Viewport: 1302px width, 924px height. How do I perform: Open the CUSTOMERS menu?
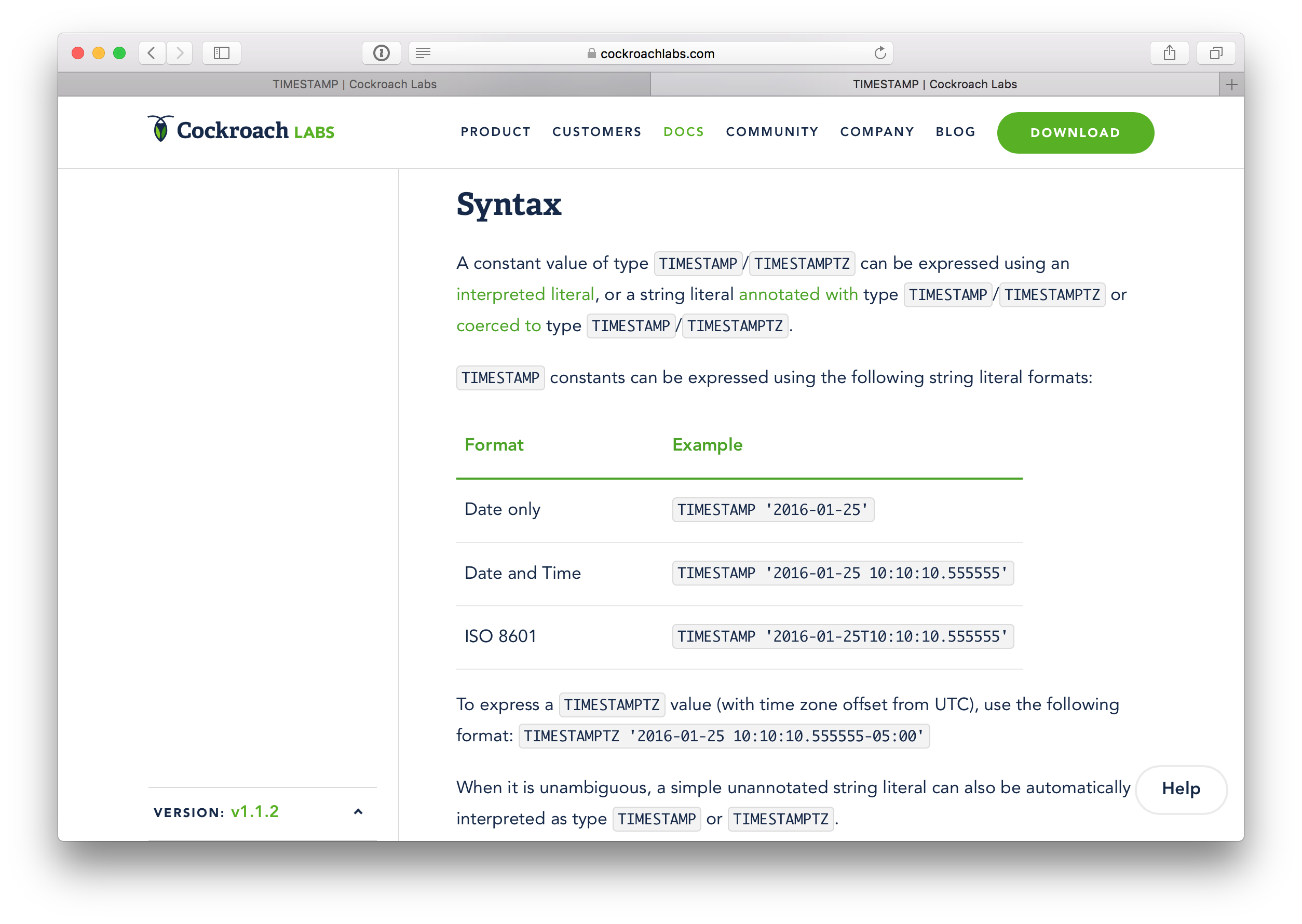coord(597,132)
